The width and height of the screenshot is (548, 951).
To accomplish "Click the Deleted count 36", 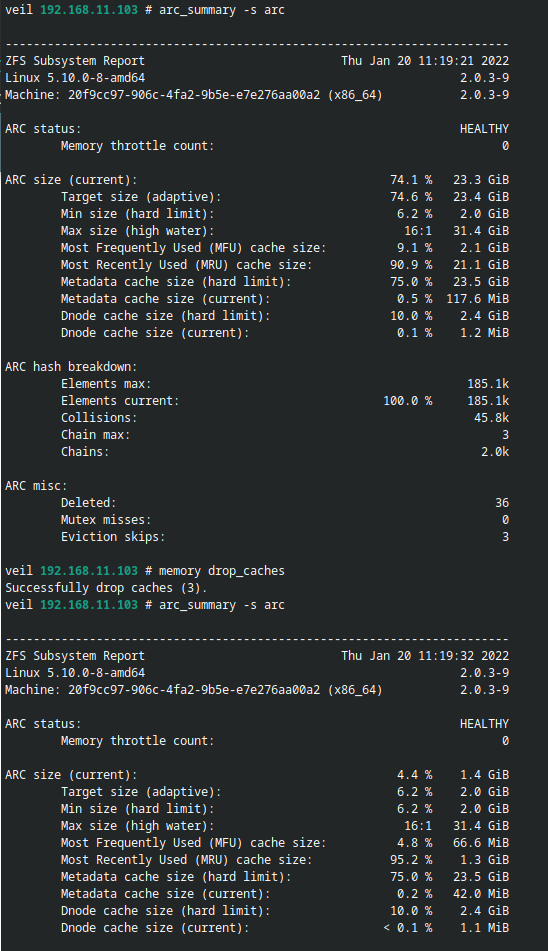I will pos(502,502).
